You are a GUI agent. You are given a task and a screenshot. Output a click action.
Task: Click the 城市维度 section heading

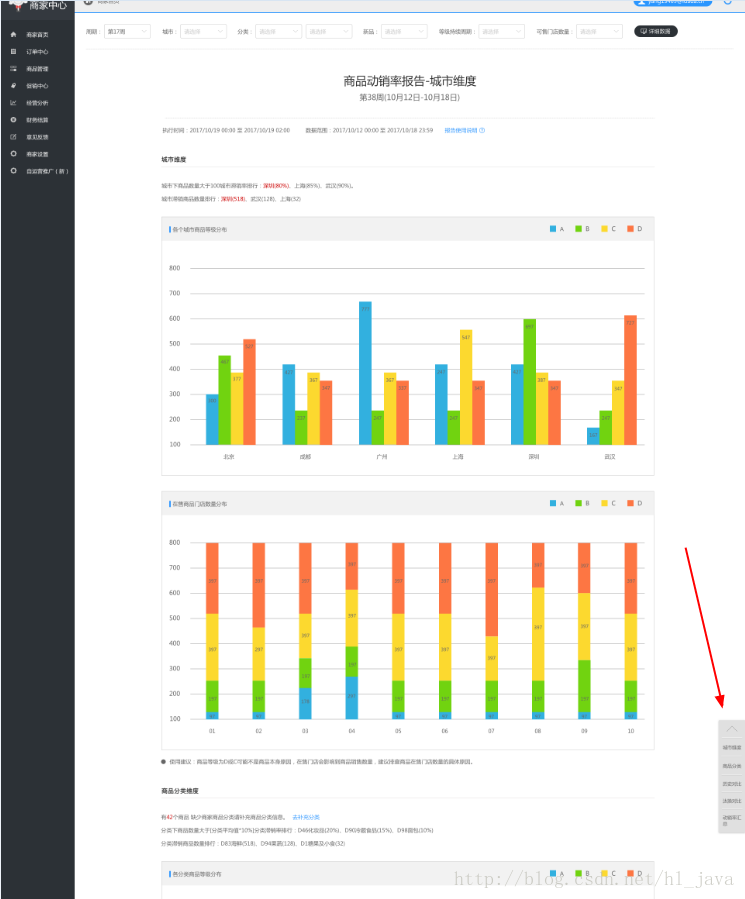pyautogui.click(x=174, y=159)
